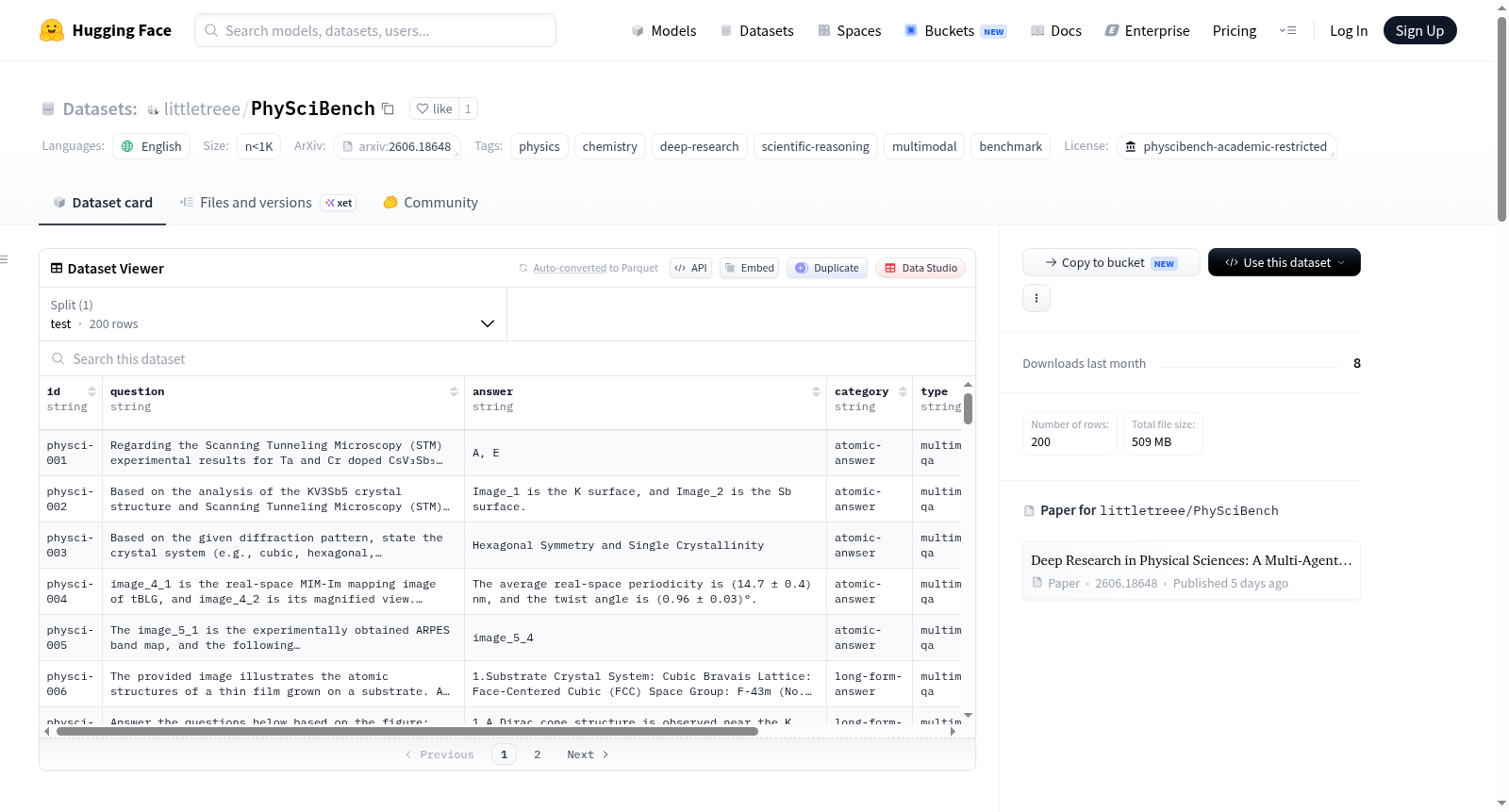Open the Use this dataset dropdown
Viewport: 1509px width, 812px height.
pos(1285,262)
